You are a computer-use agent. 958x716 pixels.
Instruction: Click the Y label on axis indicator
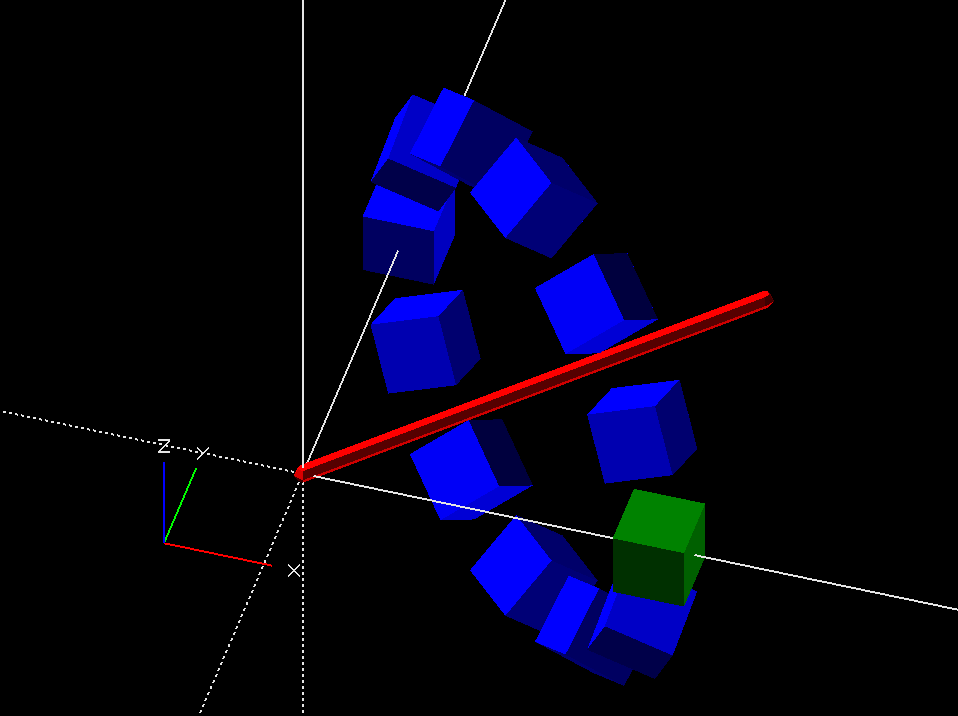coord(202,453)
